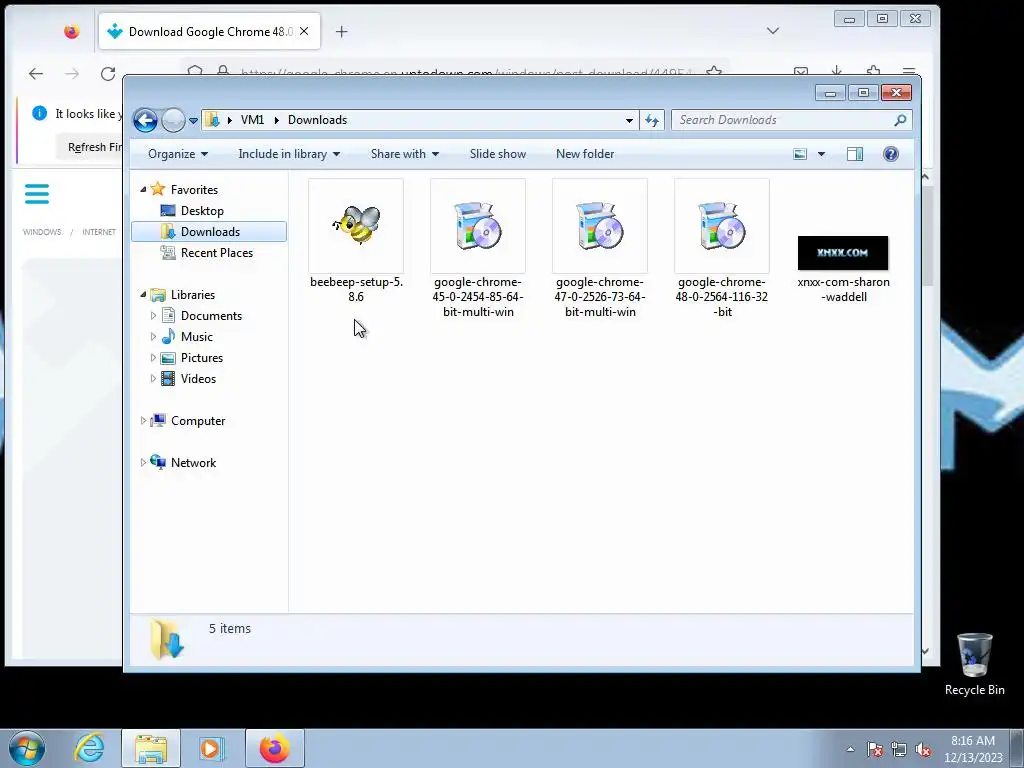Start Slide show
The height and width of the screenshot is (768, 1024).
498,154
